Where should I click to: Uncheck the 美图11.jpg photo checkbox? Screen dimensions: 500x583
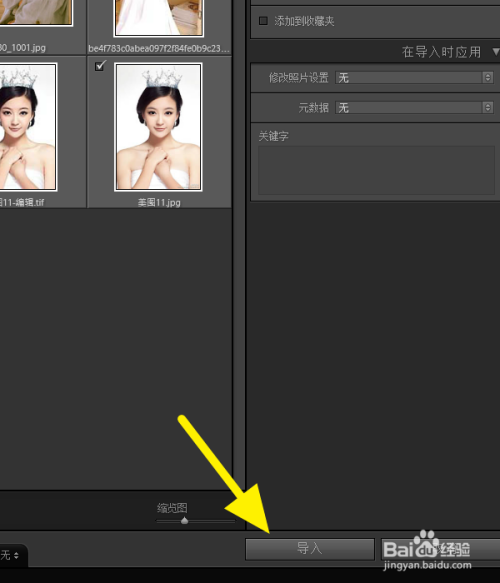click(100, 66)
